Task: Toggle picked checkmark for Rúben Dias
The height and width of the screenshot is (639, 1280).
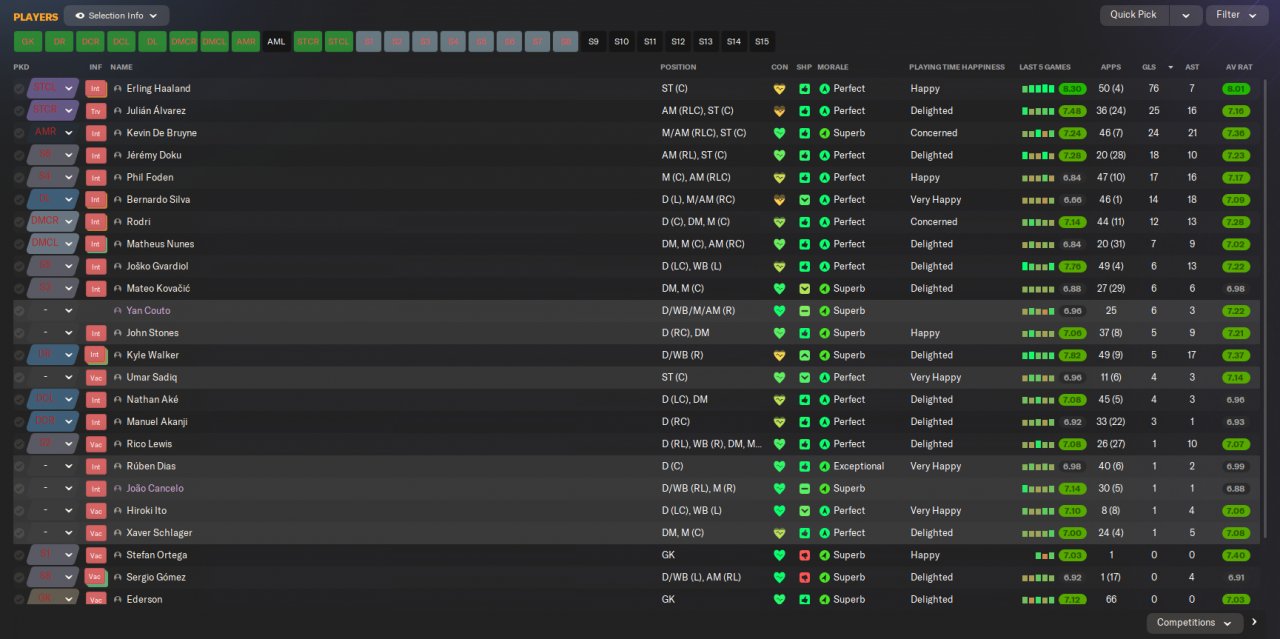Action: coord(19,466)
